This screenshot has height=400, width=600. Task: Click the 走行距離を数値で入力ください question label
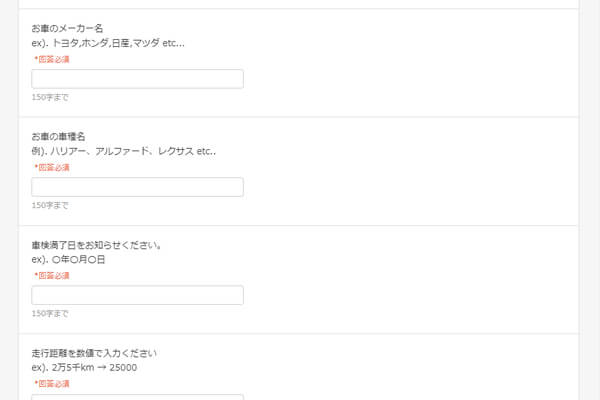click(x=94, y=353)
